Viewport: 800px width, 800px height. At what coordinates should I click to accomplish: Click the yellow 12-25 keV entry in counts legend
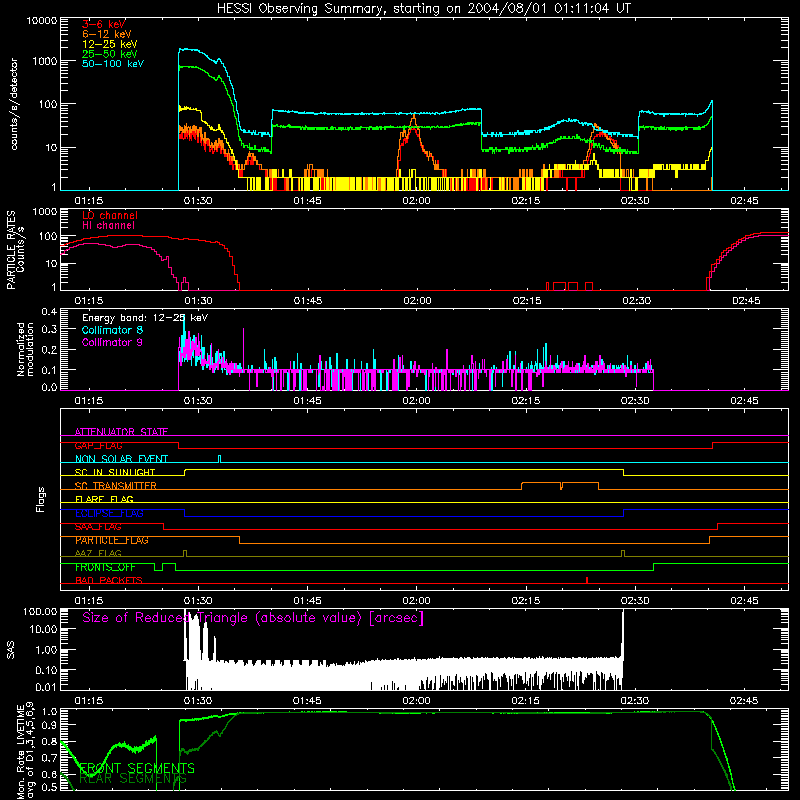click(x=110, y=44)
